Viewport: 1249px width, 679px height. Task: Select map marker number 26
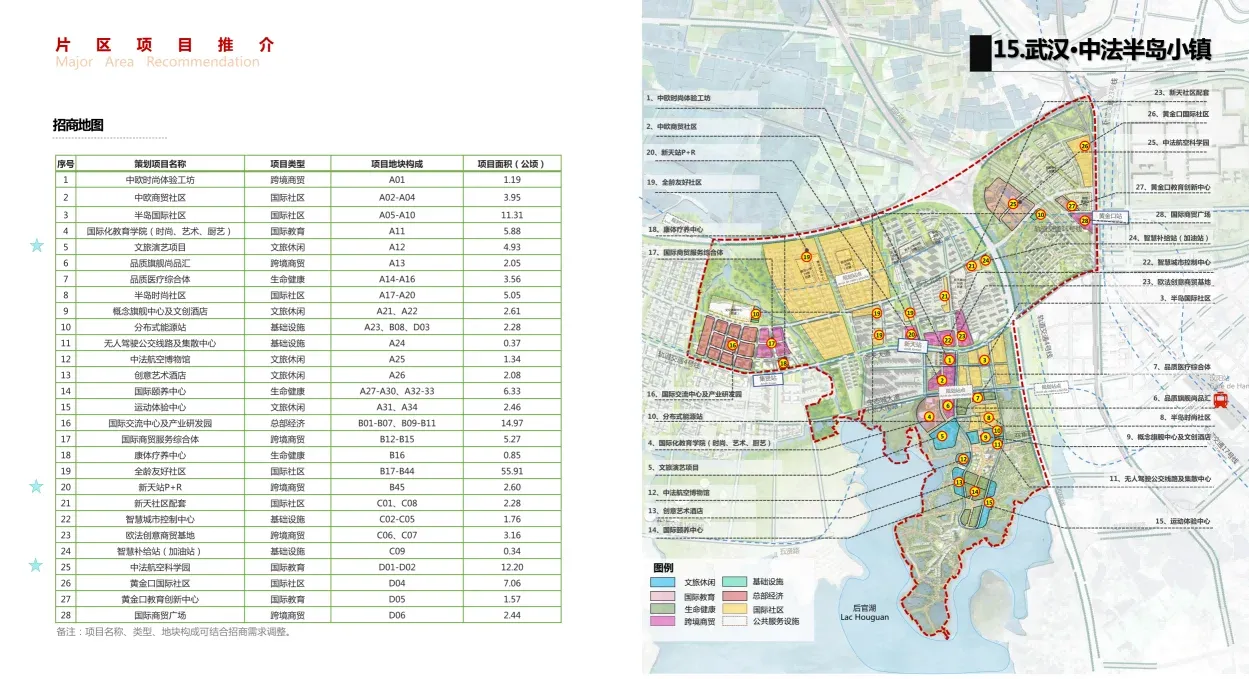click(1084, 146)
